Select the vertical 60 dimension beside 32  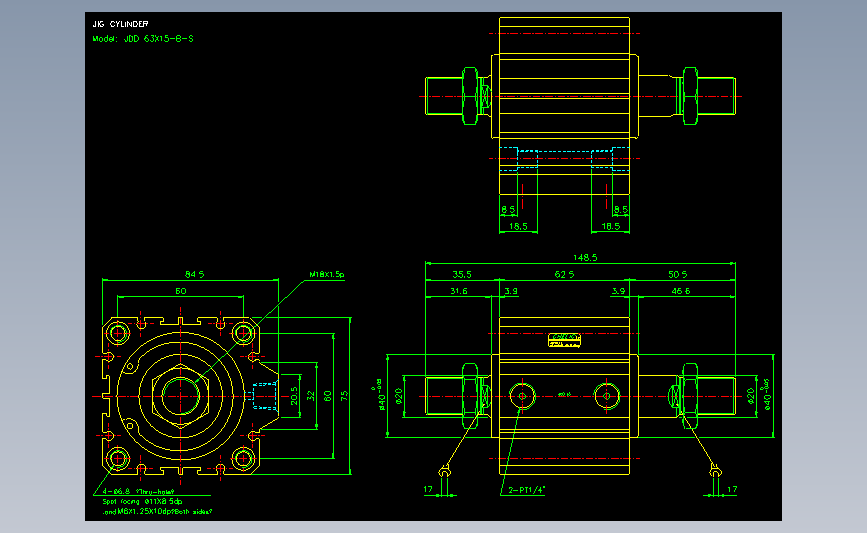327,396
